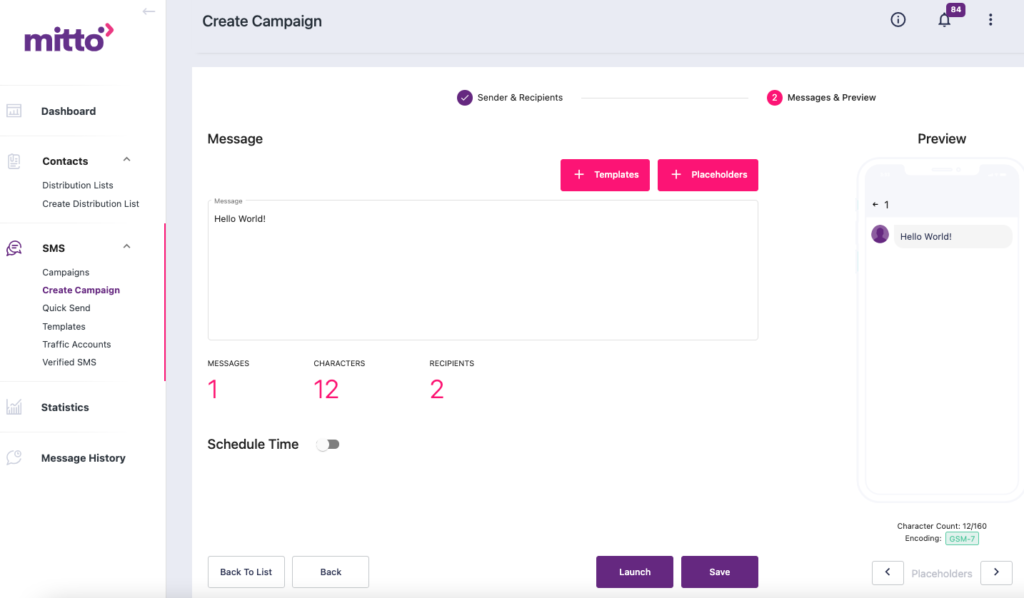This screenshot has height=598, width=1024.
Task: Select the SMS sidebar icon
Action: click(x=14, y=246)
